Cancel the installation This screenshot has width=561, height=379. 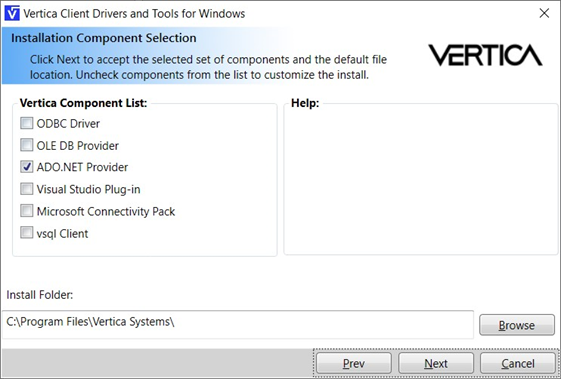pyautogui.click(x=518, y=363)
